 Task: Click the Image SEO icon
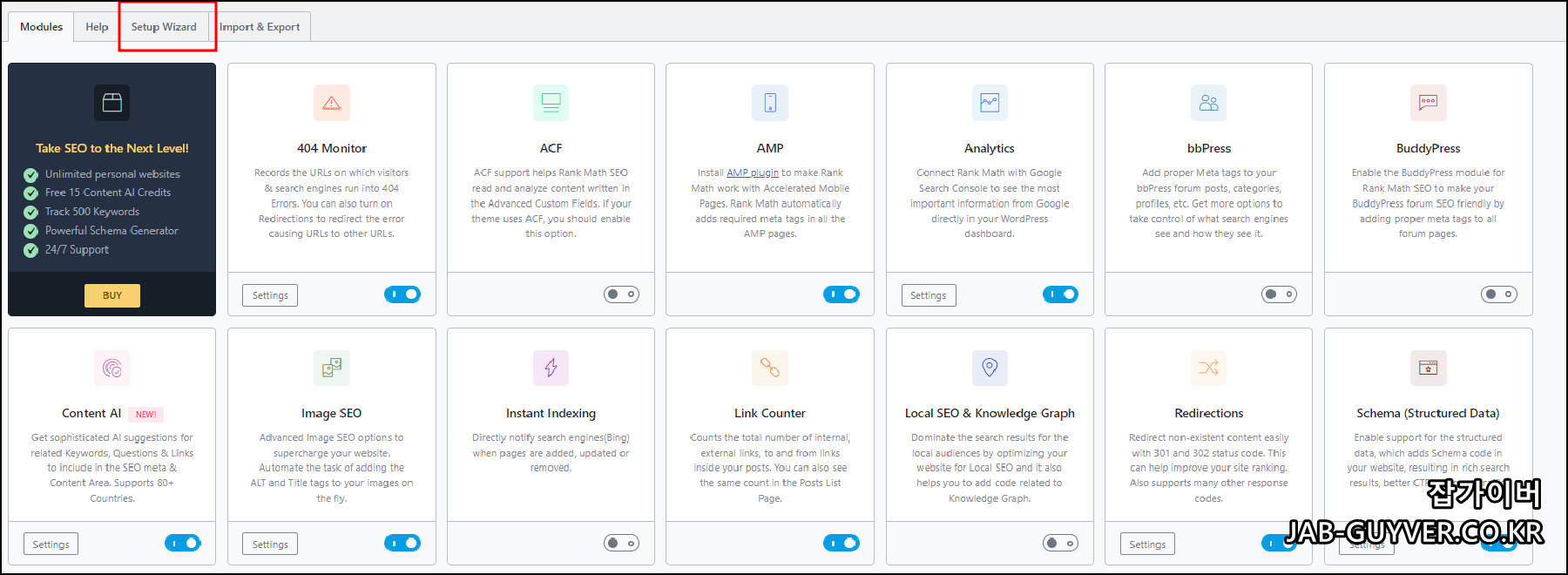point(332,368)
